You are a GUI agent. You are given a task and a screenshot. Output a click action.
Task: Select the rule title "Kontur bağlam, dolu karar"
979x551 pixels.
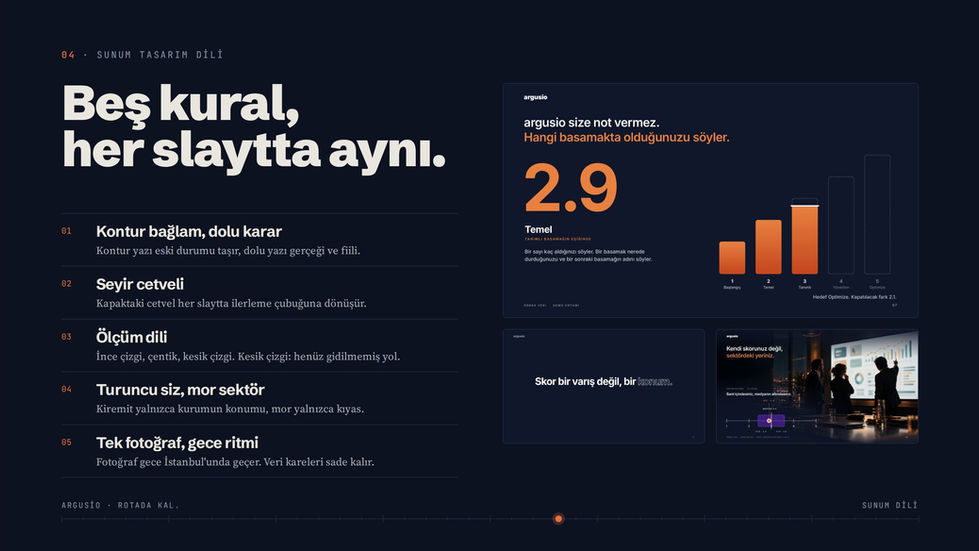click(189, 232)
